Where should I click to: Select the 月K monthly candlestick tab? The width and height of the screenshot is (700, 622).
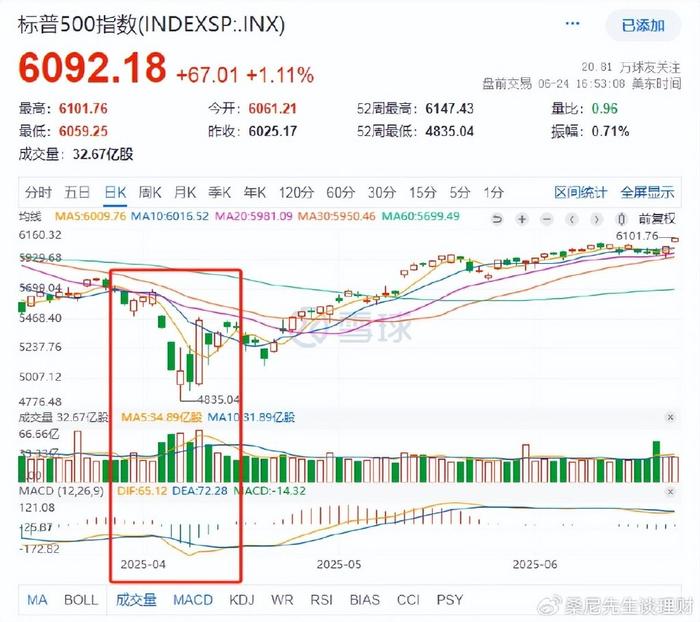185,192
